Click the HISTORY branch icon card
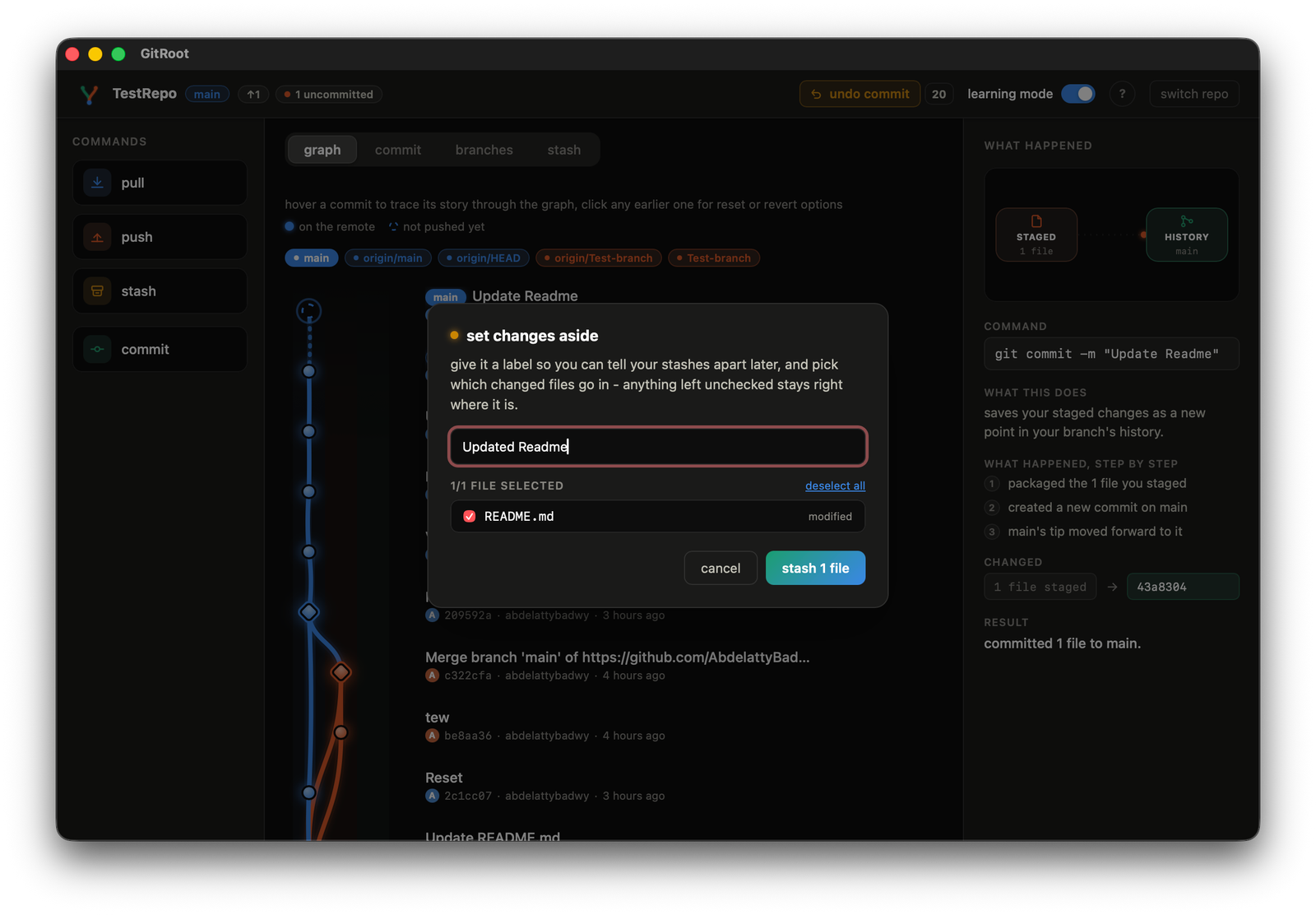The image size is (1316, 915). coord(1187,235)
